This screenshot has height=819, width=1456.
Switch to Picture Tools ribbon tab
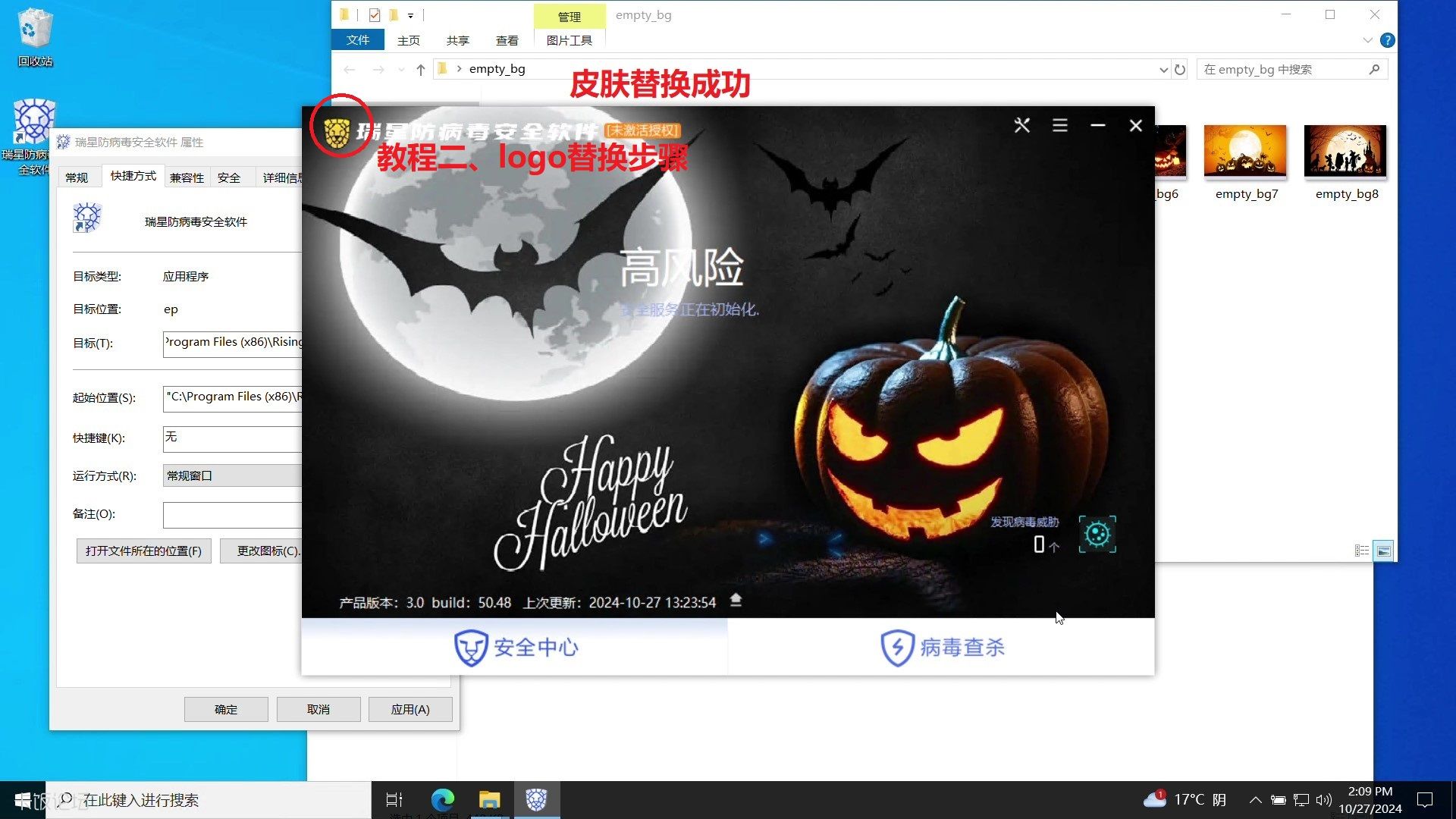[x=570, y=40]
